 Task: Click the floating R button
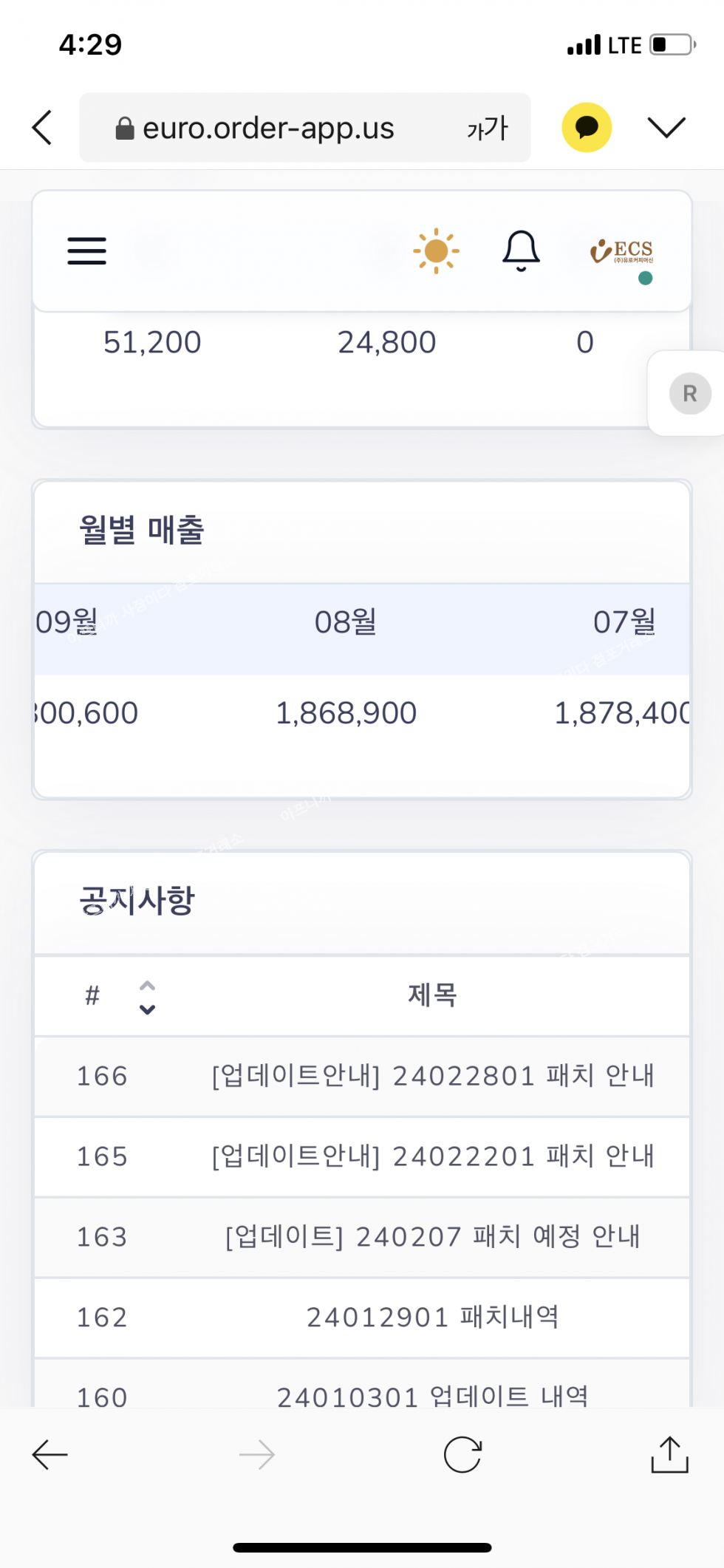(x=689, y=394)
